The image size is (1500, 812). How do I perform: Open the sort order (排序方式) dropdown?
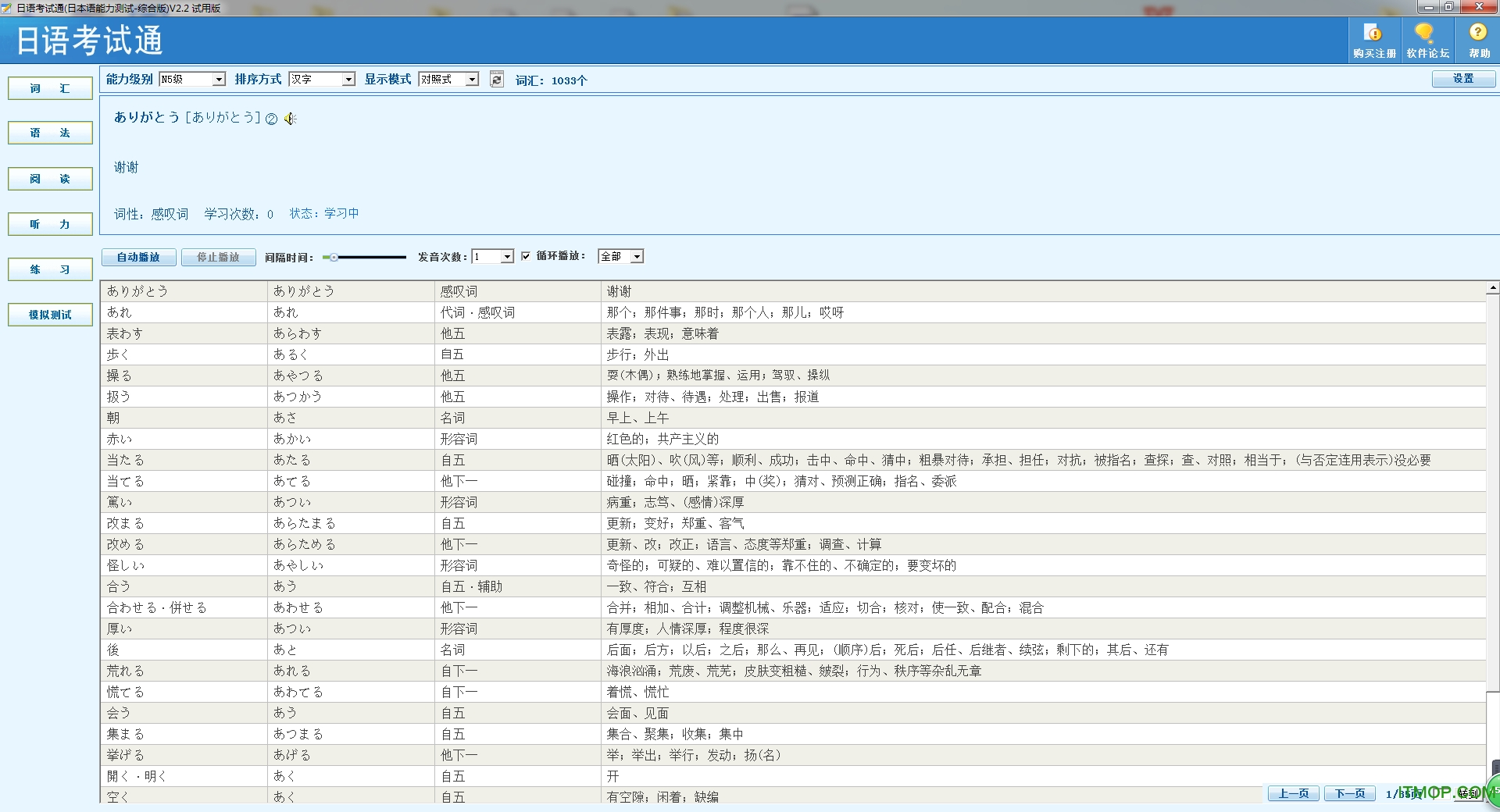(322, 79)
